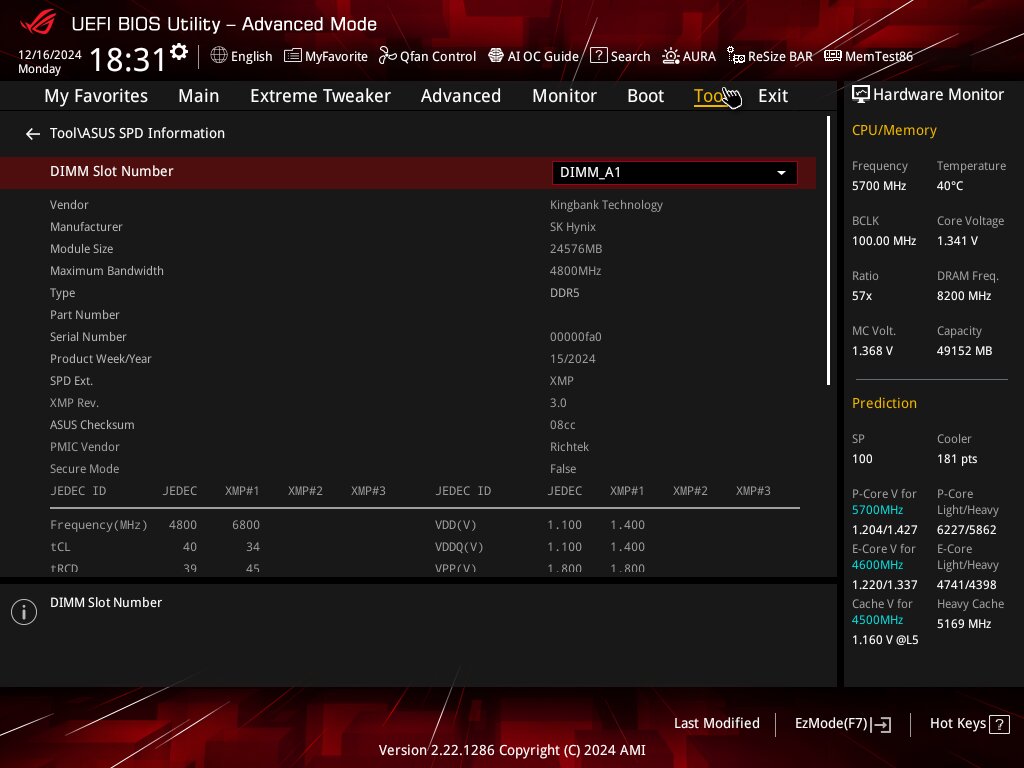
Task: Click the 18:31 clock display
Action: [x=127, y=59]
